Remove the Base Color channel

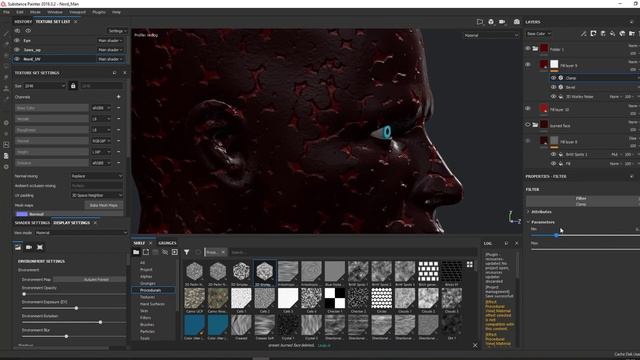coord(118,108)
